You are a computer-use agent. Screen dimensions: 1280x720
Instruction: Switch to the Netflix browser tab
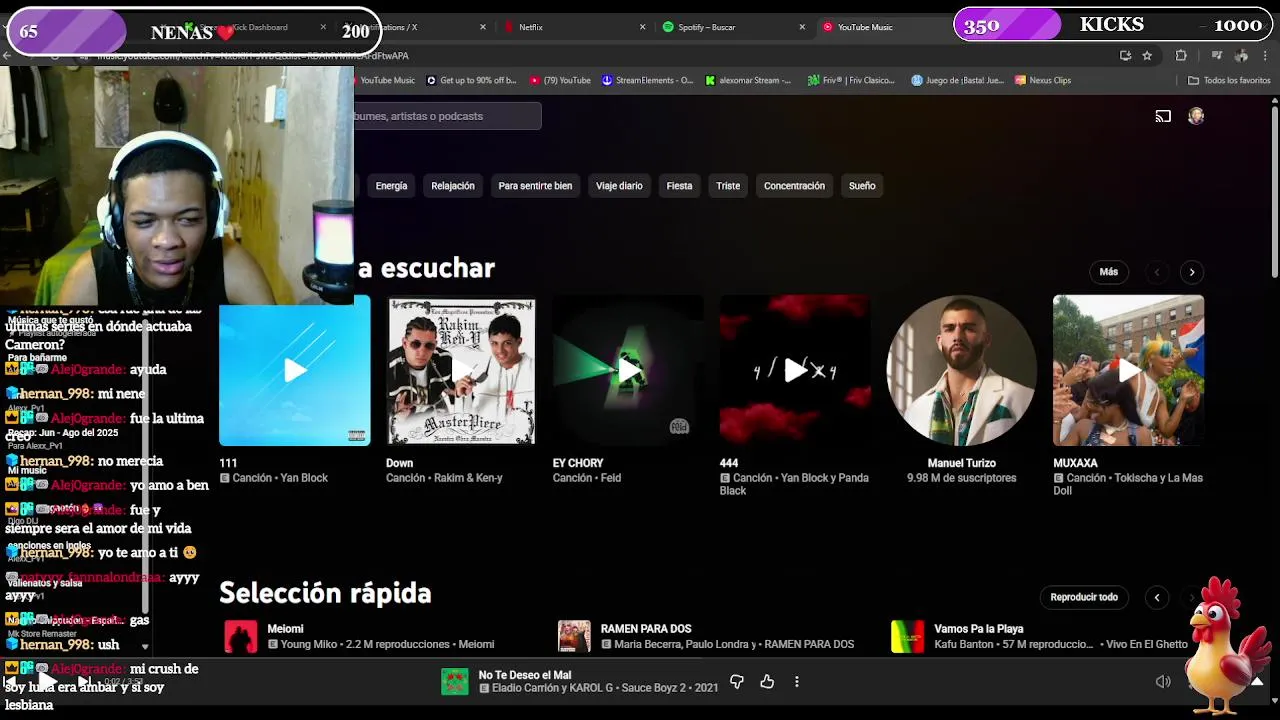[x=573, y=27]
